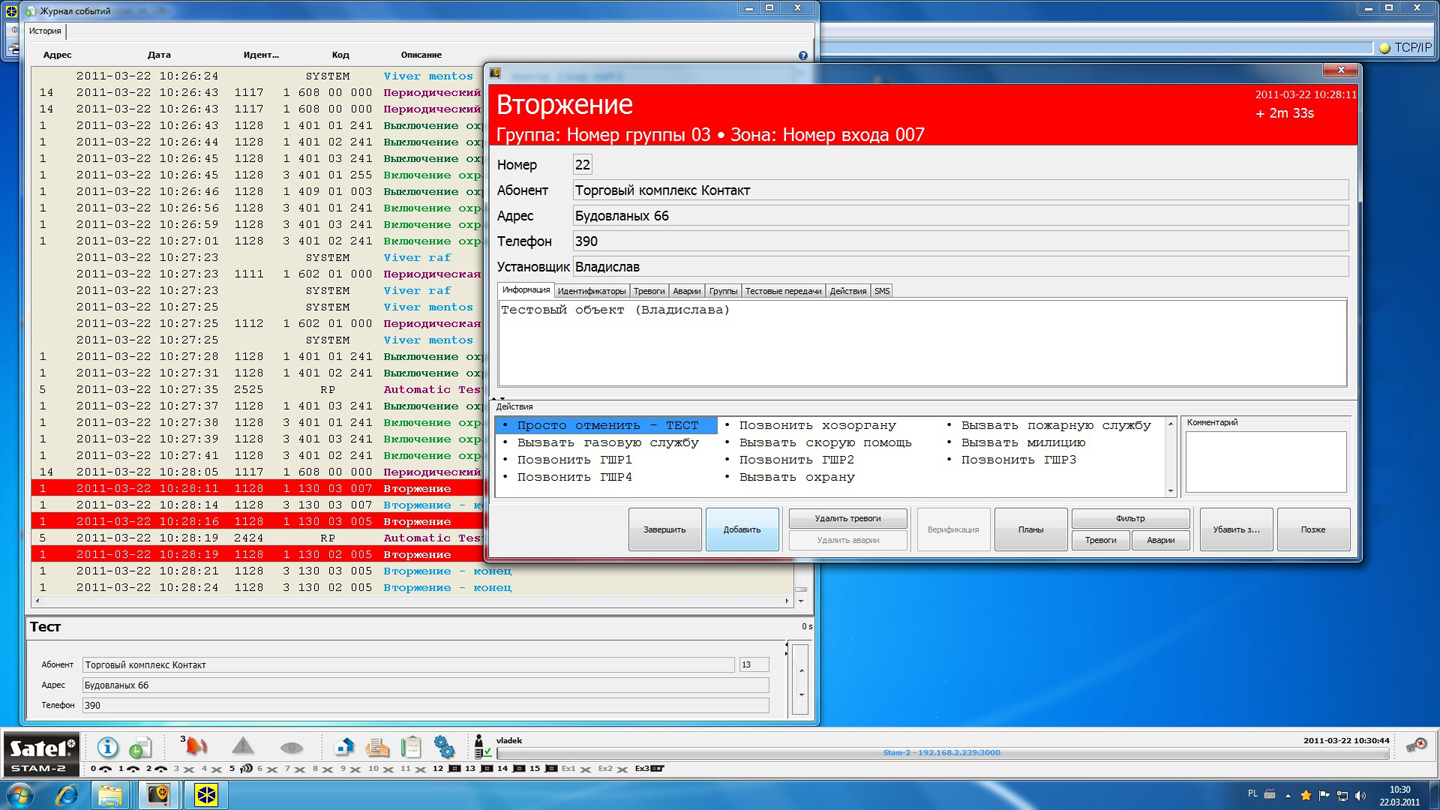Viewport: 1440px width, 810px height.
Task: Click the warning triangle troubles icon
Action: pos(243,746)
